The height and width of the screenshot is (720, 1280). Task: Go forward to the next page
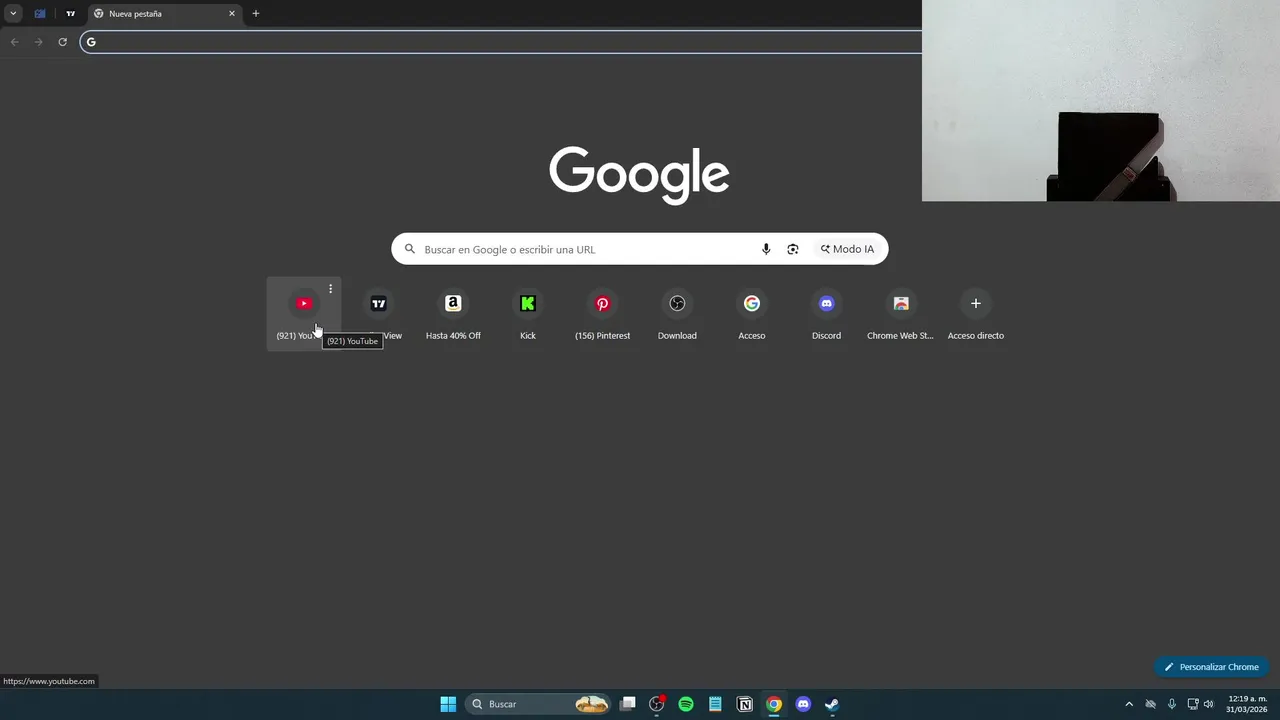(x=38, y=42)
